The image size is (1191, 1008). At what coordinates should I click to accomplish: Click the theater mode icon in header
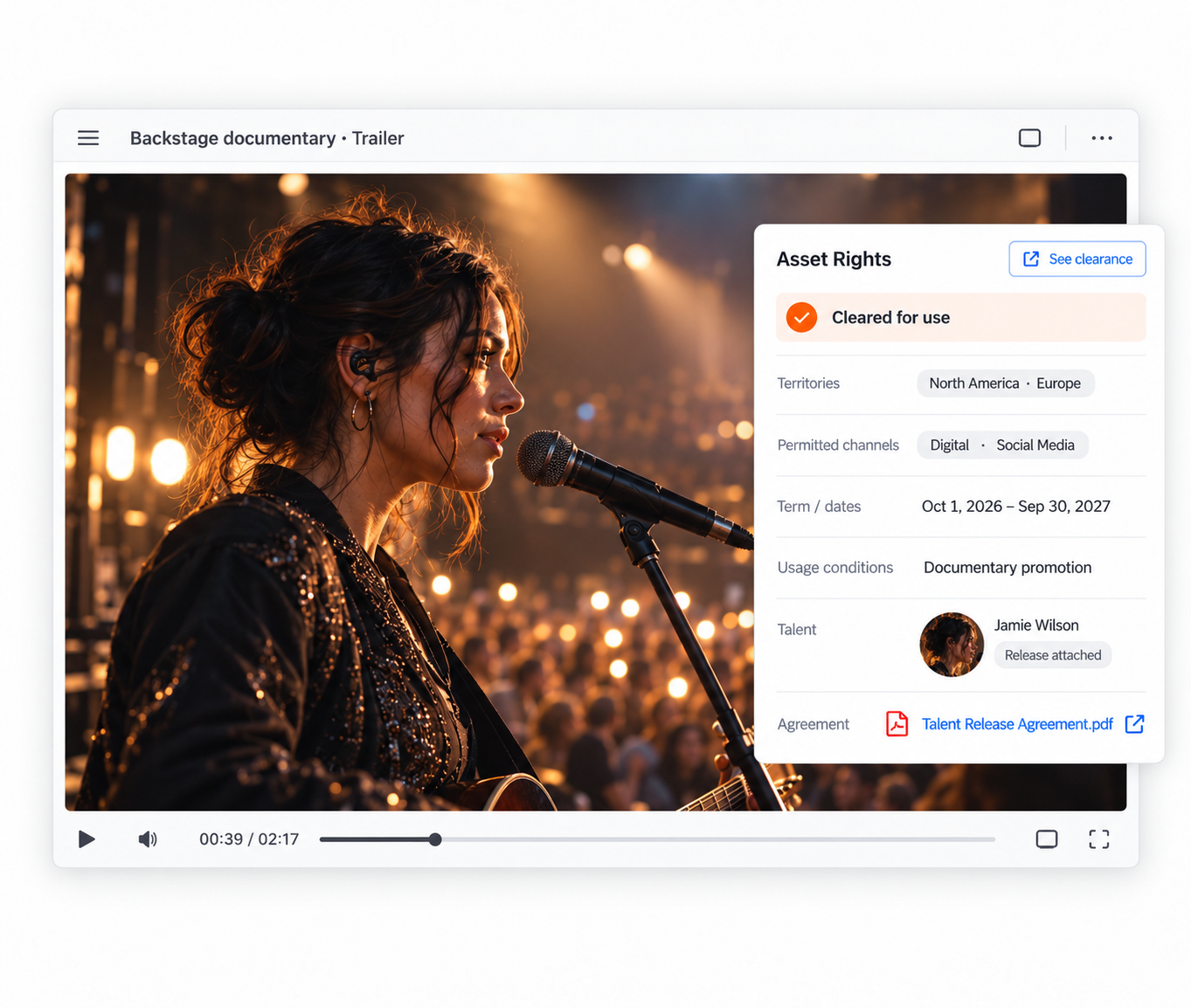point(1029,138)
